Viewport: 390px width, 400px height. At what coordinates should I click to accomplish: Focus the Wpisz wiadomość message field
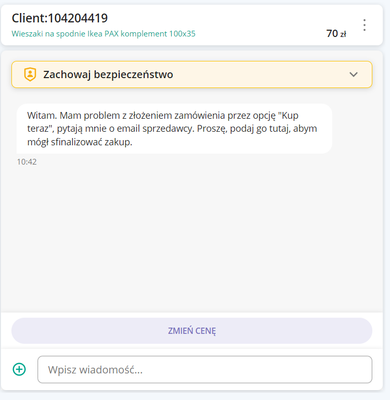point(205,369)
